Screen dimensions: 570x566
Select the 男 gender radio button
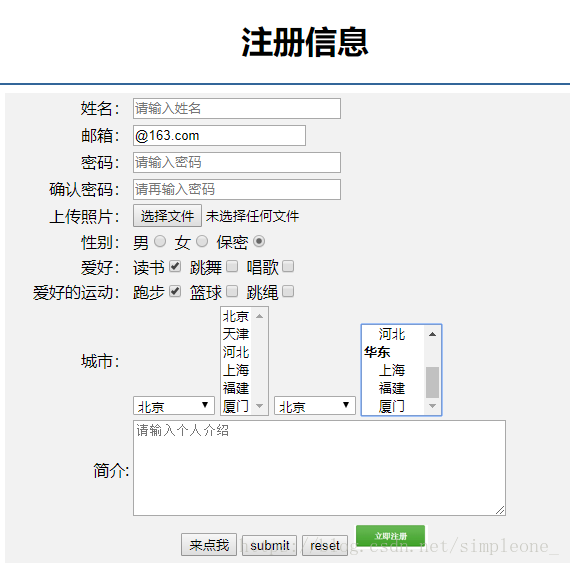tap(160, 241)
